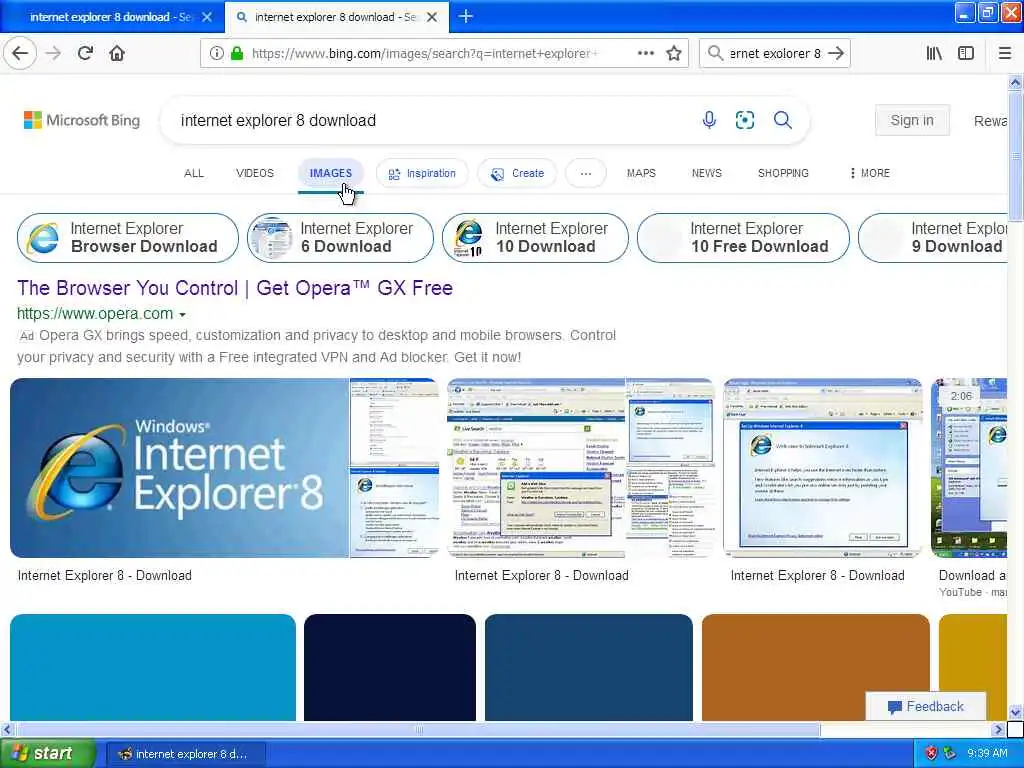1024x768 pixels.
Task: Open the MAPS search tab
Action: [x=641, y=173]
